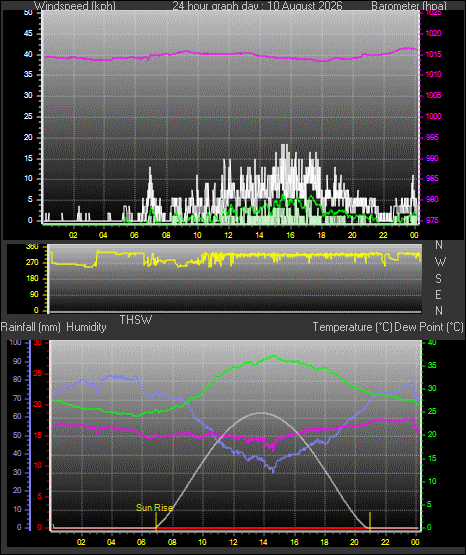Click the "Rainfall (mm)" label
The height and width of the screenshot is (555, 466).
click(31, 327)
